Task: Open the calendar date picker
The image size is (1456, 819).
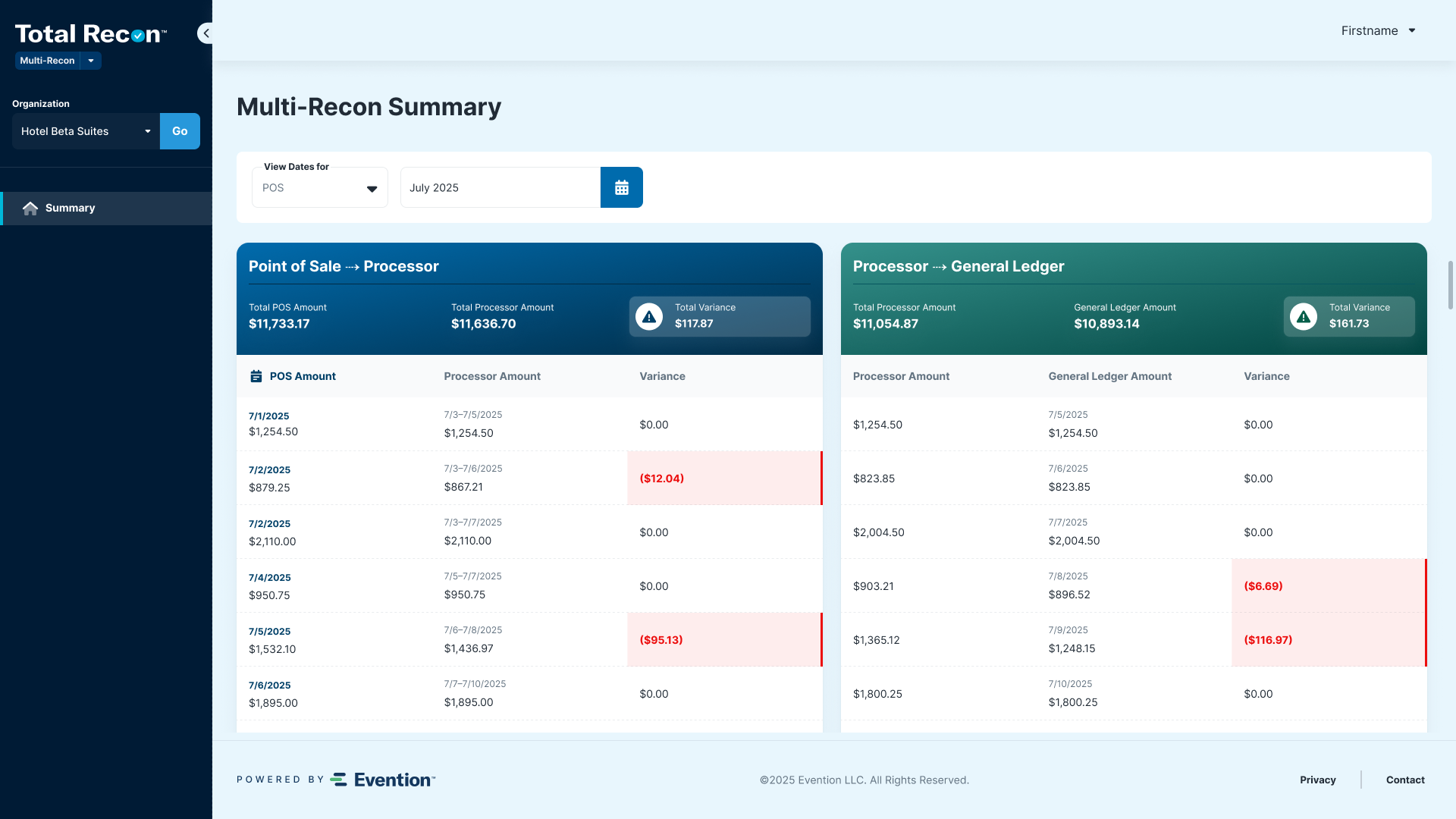Action: pos(621,187)
